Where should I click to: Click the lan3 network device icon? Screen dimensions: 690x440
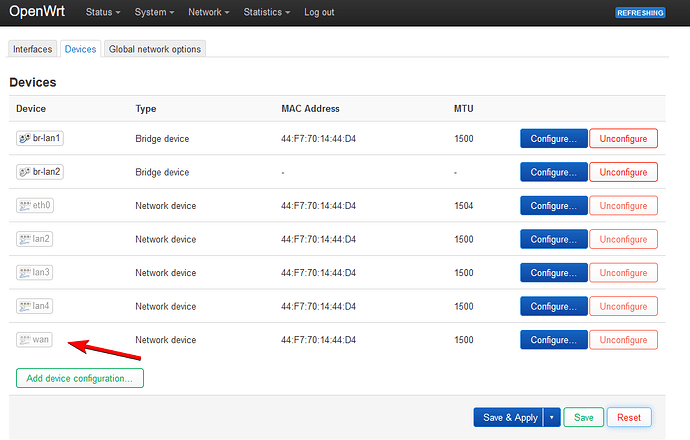25,272
